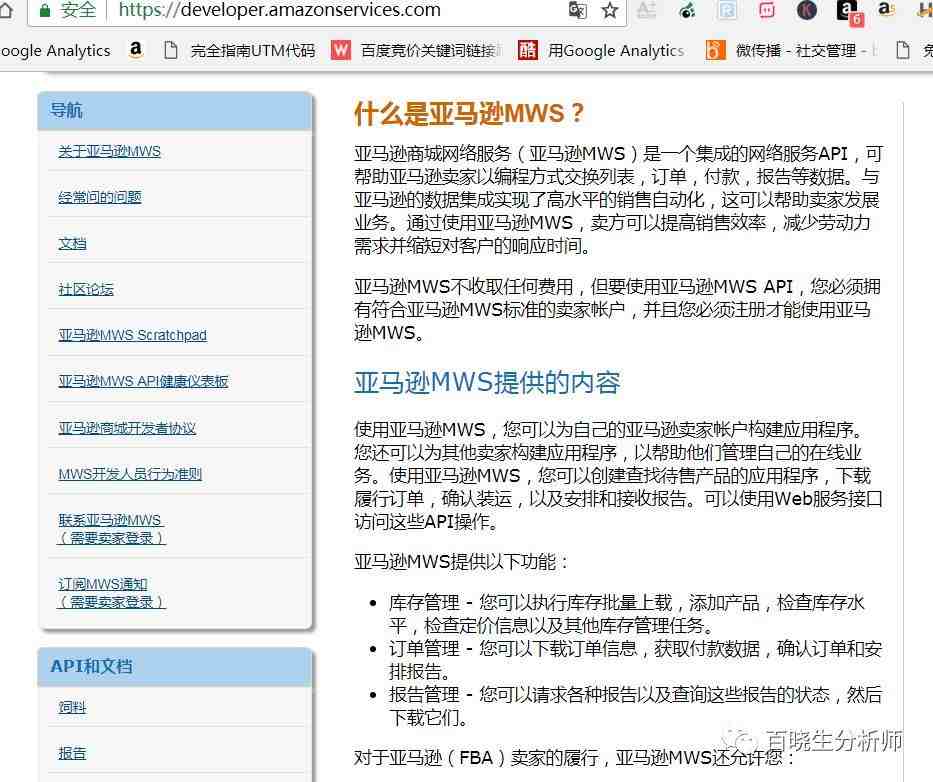
Task: Open the 亚马逊MWS API健康仪表板 link
Action: coord(143,381)
